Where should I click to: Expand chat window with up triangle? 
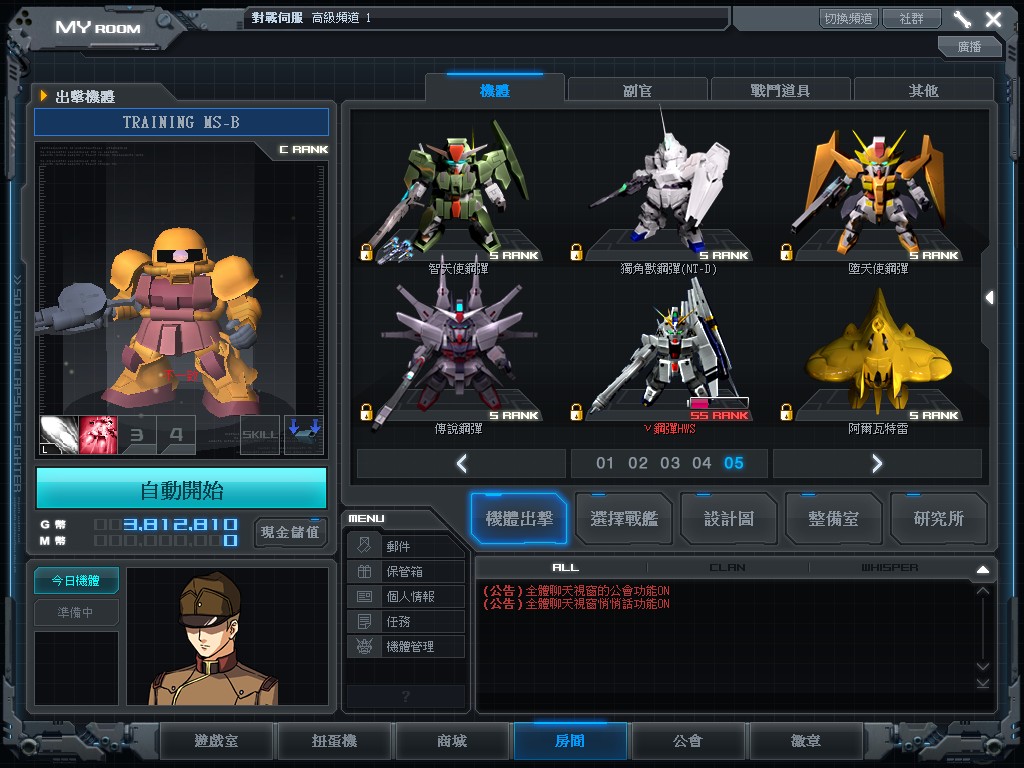(x=983, y=569)
